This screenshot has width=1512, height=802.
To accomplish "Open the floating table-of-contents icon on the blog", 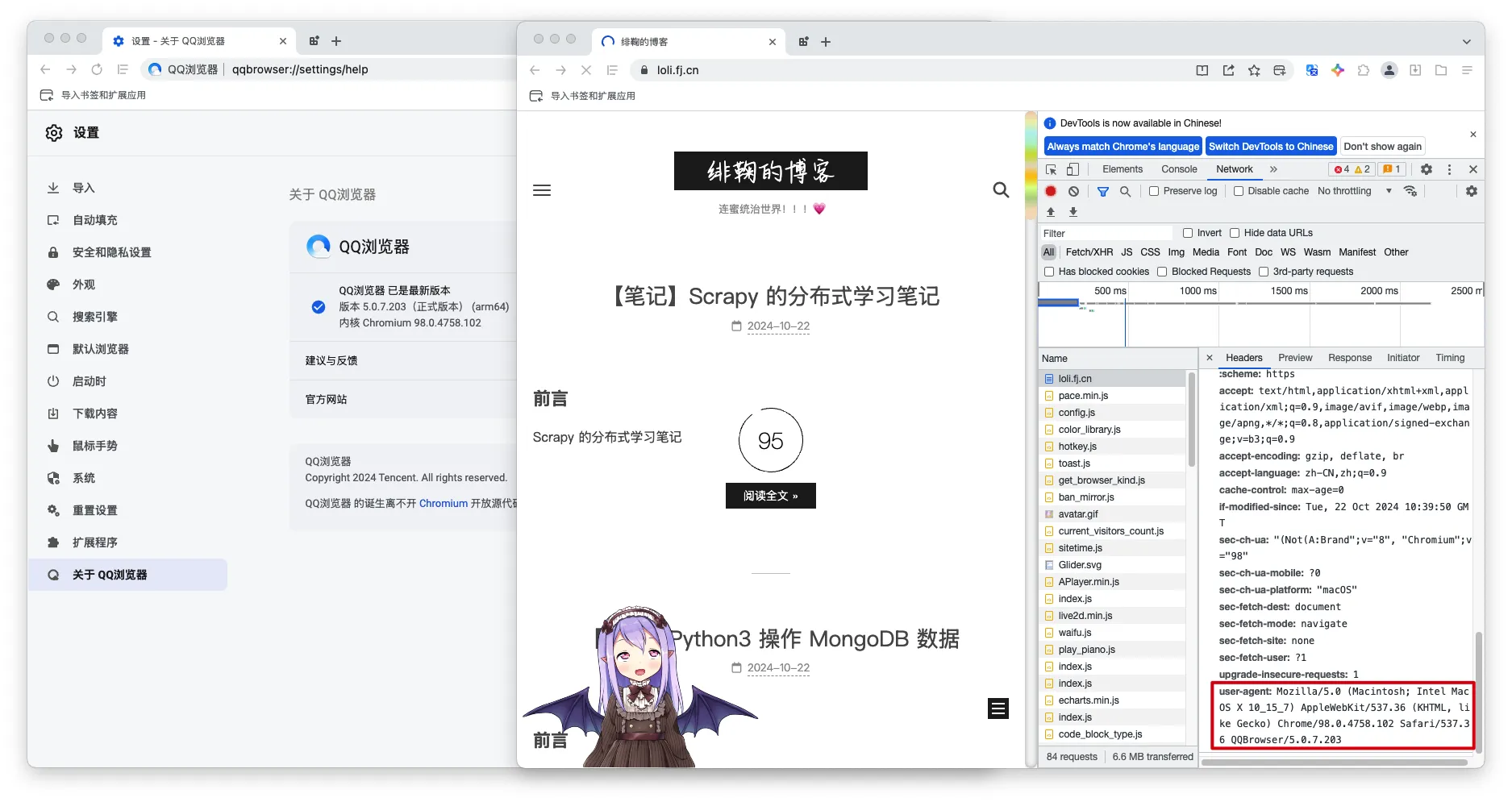I will pos(998,709).
